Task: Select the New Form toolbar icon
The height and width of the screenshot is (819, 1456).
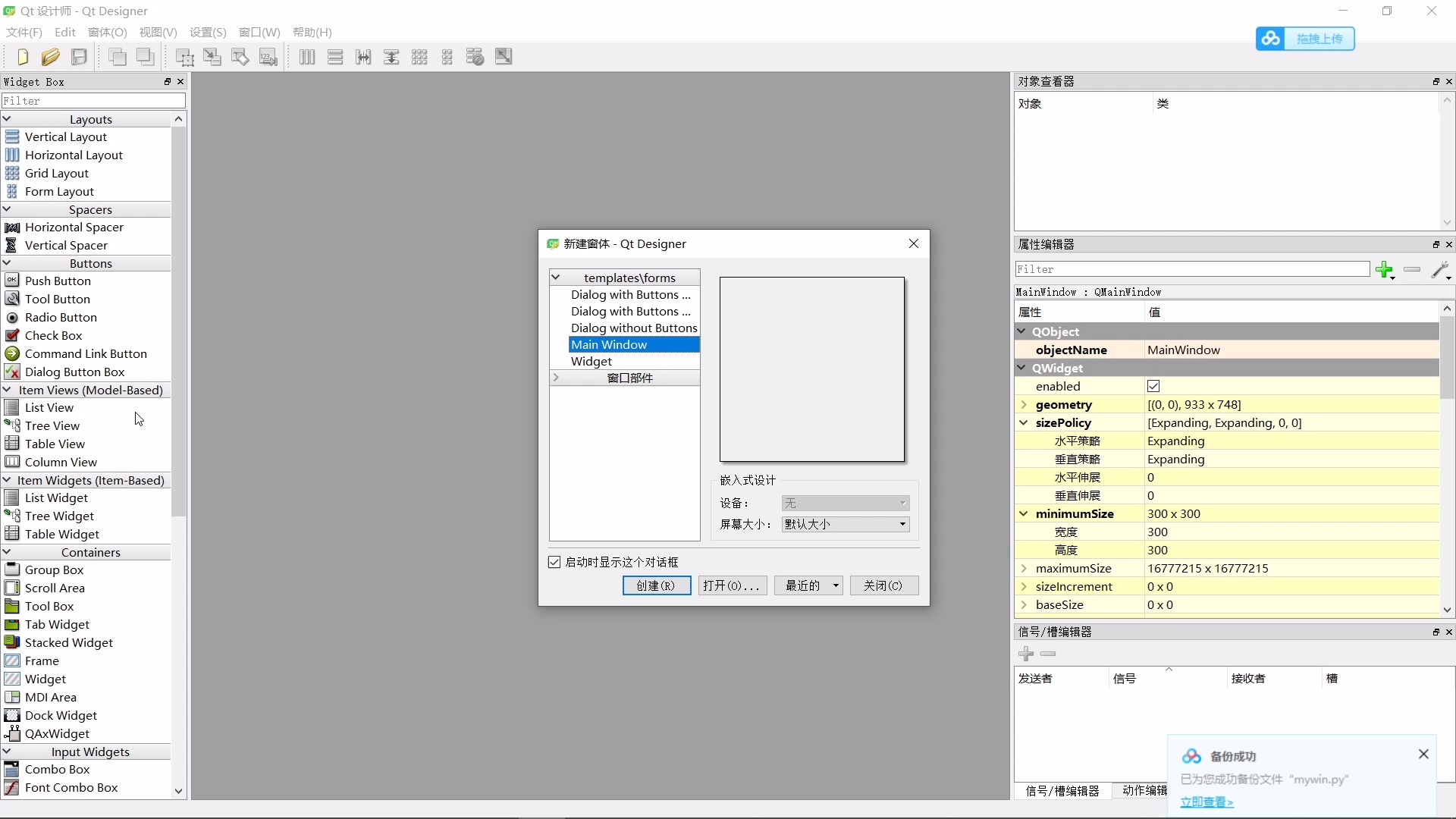Action: pyautogui.click(x=21, y=57)
